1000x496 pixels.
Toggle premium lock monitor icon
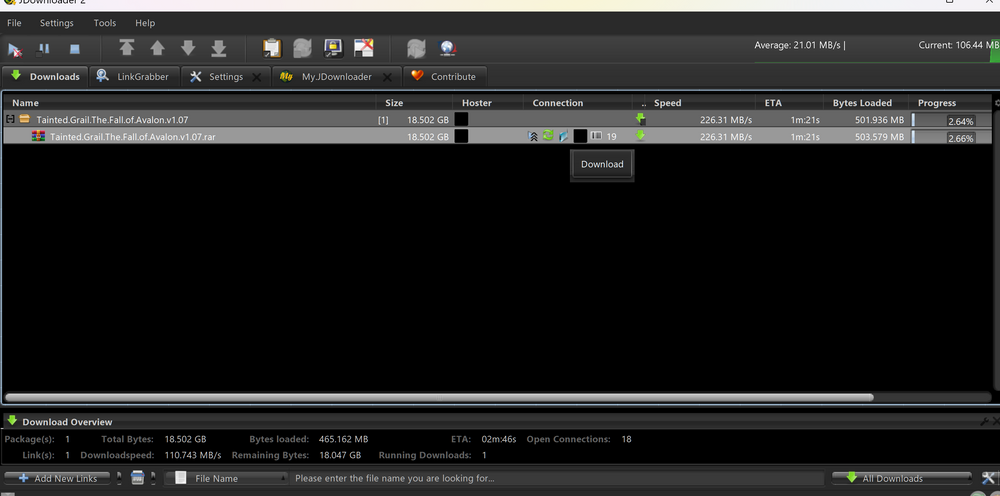point(333,48)
